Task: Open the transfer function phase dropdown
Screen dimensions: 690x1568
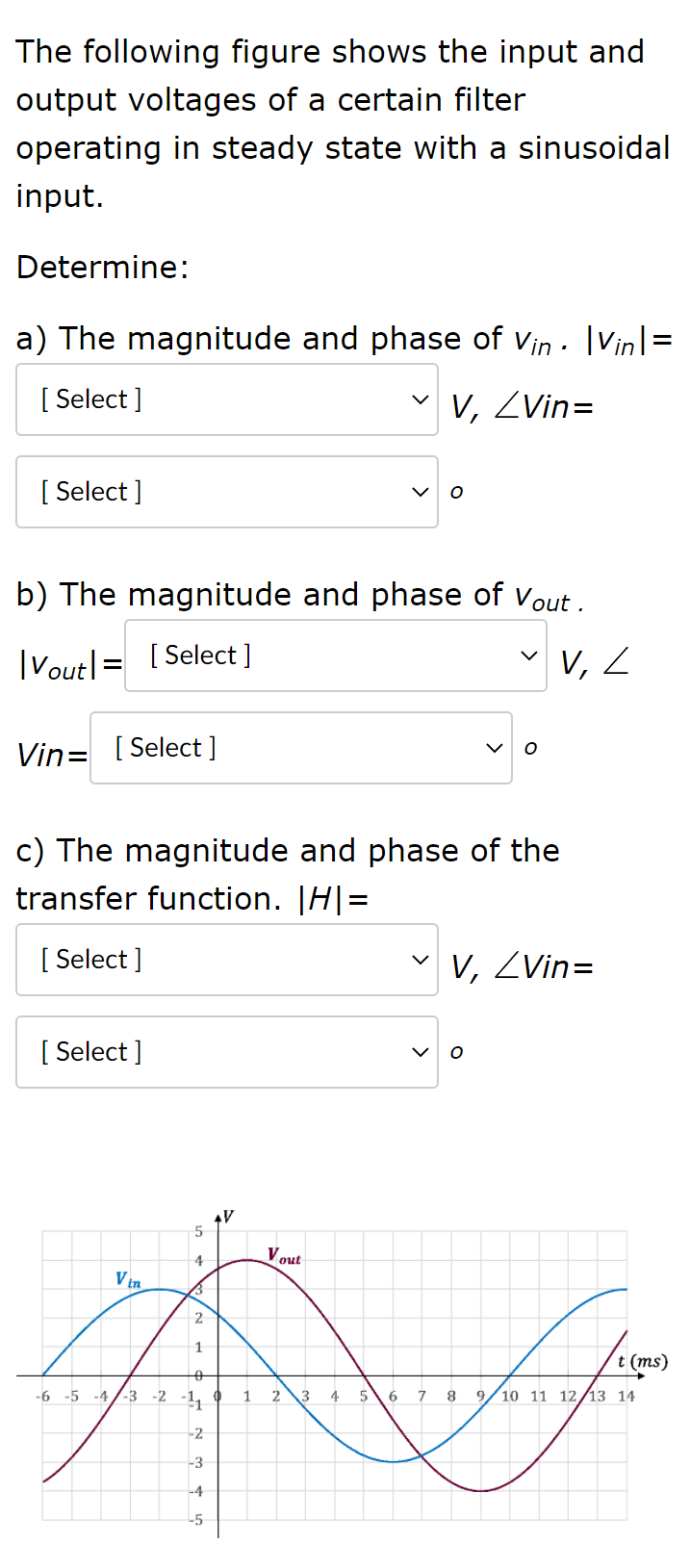Action: [227, 1052]
